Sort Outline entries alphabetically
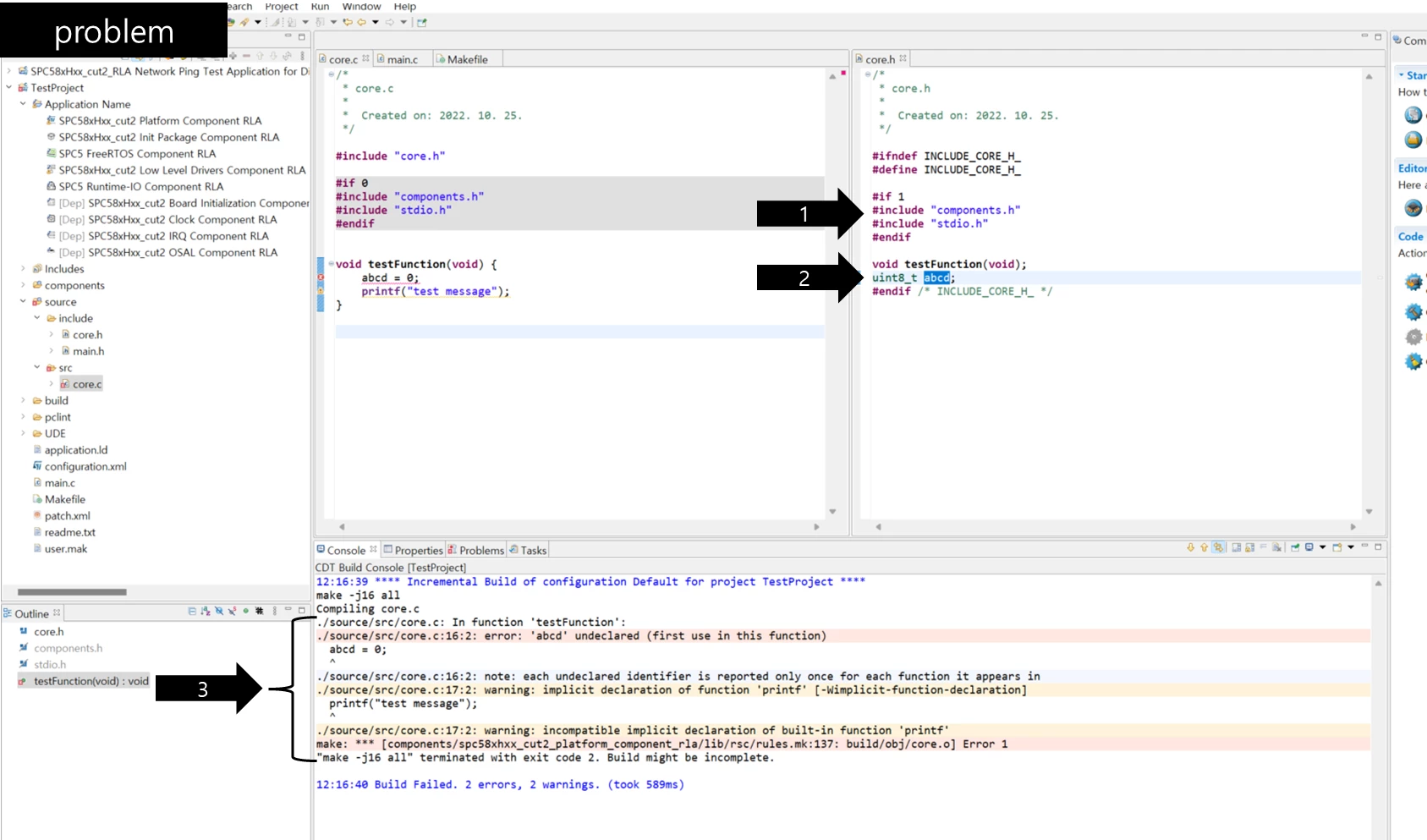This screenshot has height=840, width=1427. [206, 611]
